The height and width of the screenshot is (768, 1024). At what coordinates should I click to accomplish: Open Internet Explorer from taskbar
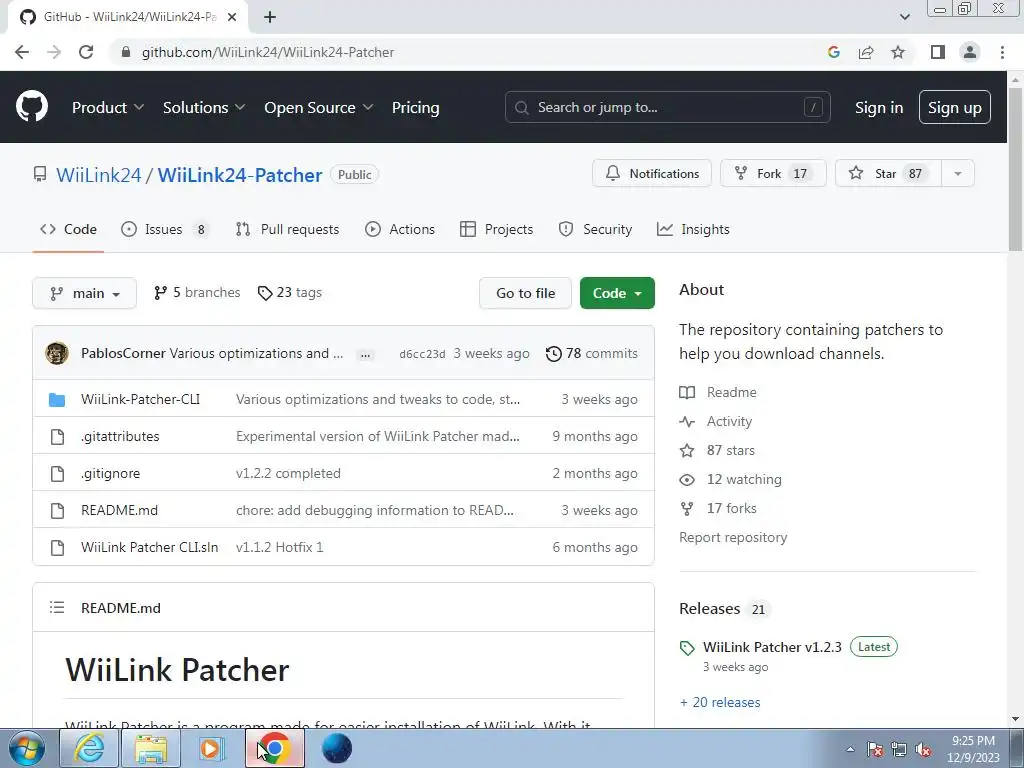pyautogui.click(x=89, y=748)
